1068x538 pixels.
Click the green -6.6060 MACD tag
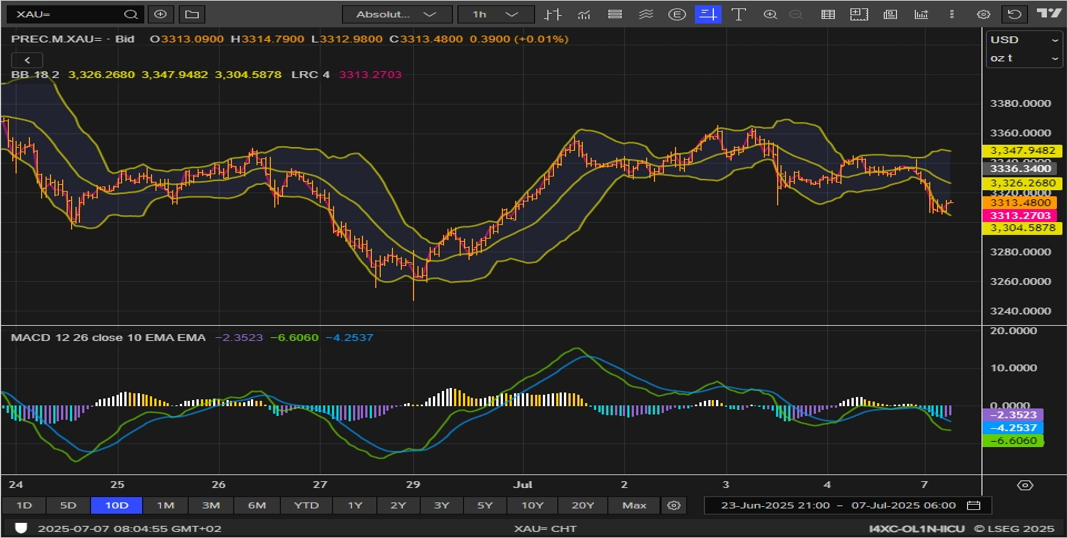click(1013, 441)
